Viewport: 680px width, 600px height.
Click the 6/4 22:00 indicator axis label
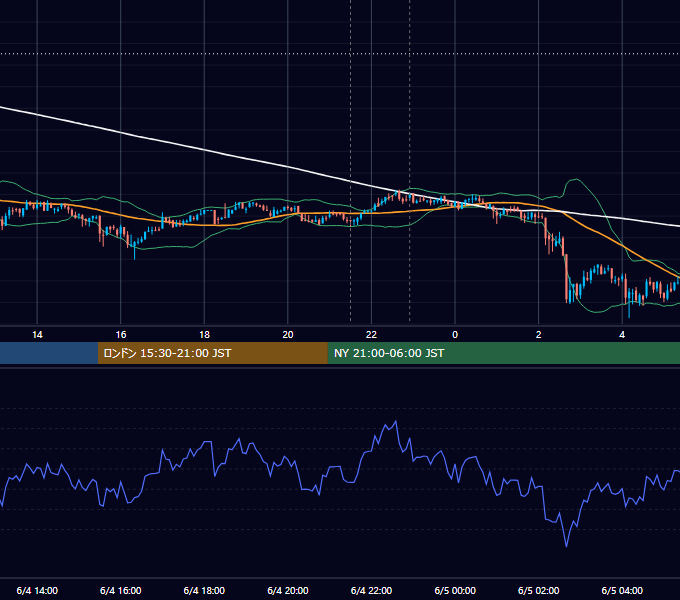coord(371,590)
